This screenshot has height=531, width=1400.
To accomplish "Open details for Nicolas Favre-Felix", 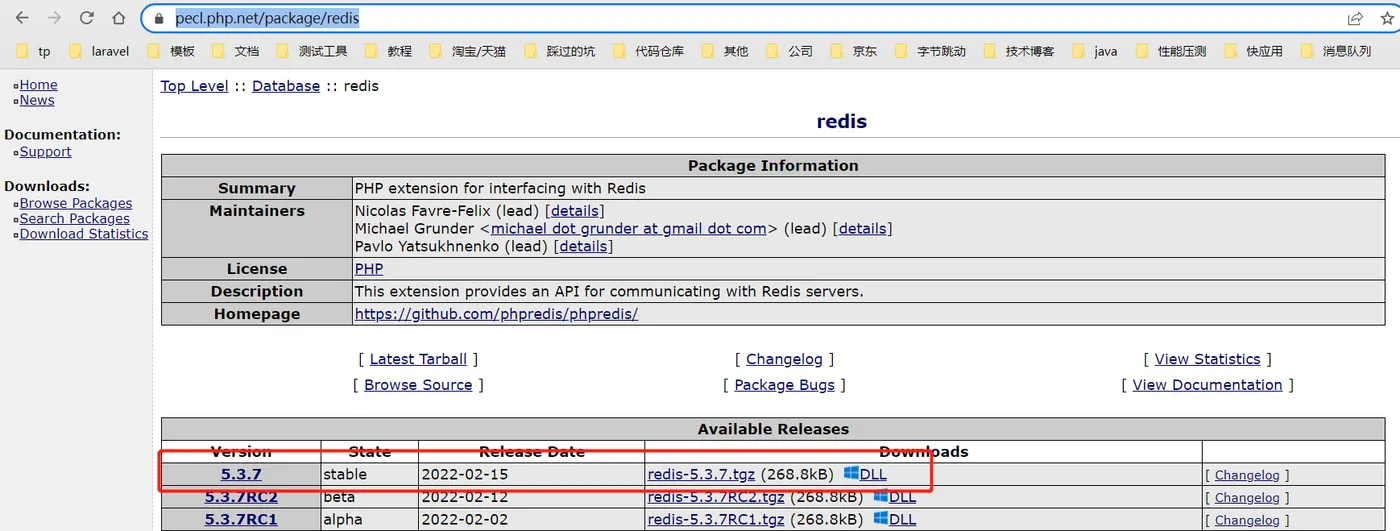I will (574, 211).
